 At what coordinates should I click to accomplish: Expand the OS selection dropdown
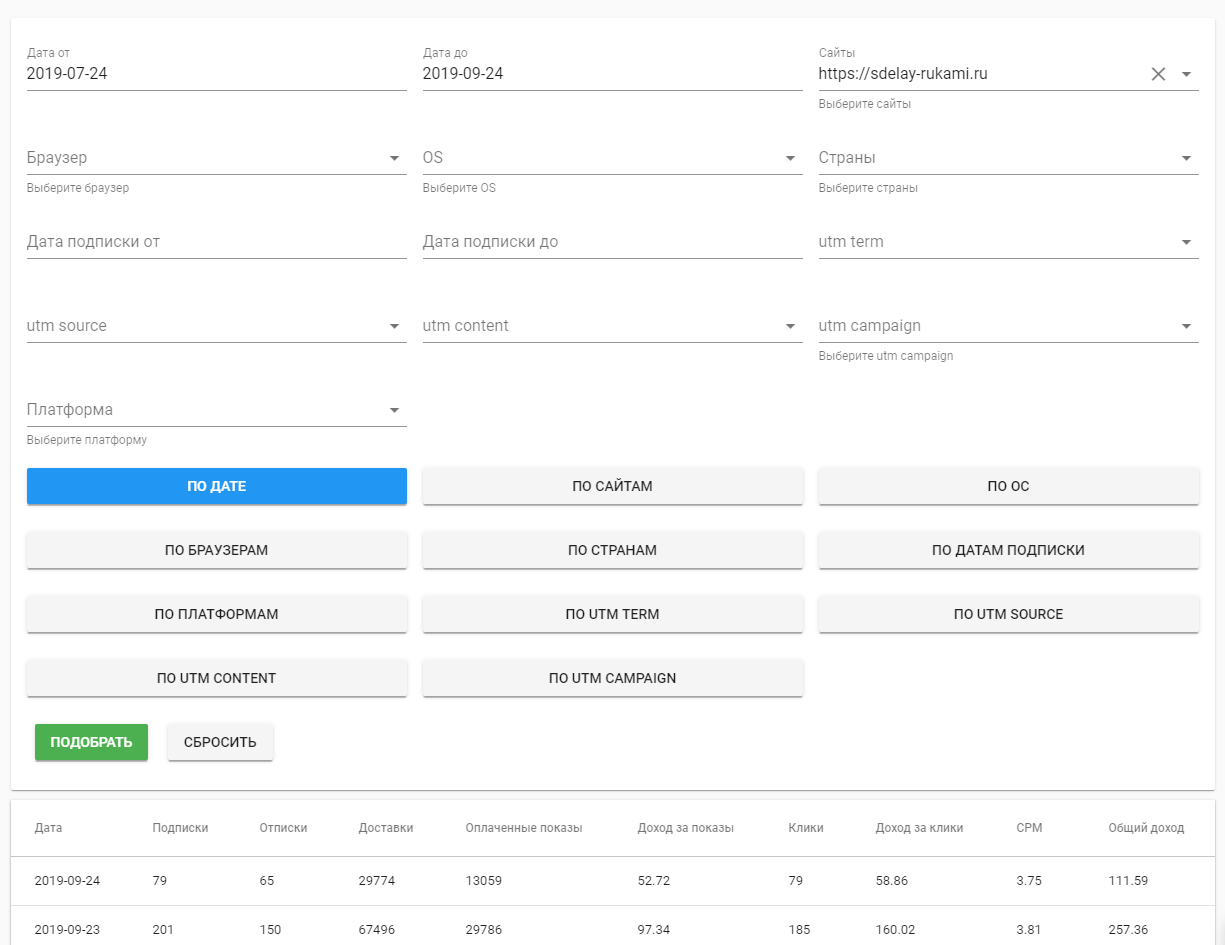(x=790, y=158)
